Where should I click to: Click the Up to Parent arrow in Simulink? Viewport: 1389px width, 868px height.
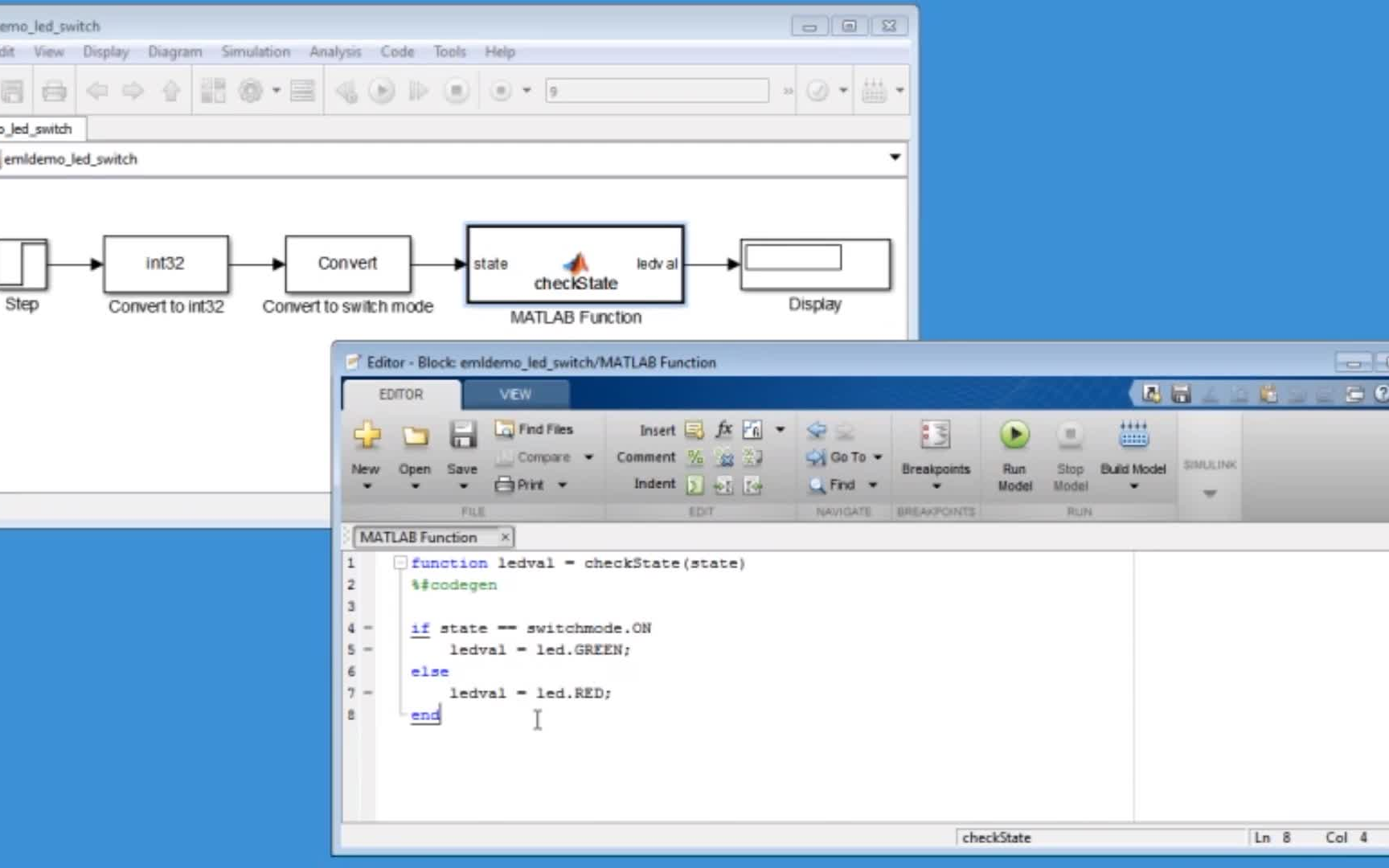point(170,91)
